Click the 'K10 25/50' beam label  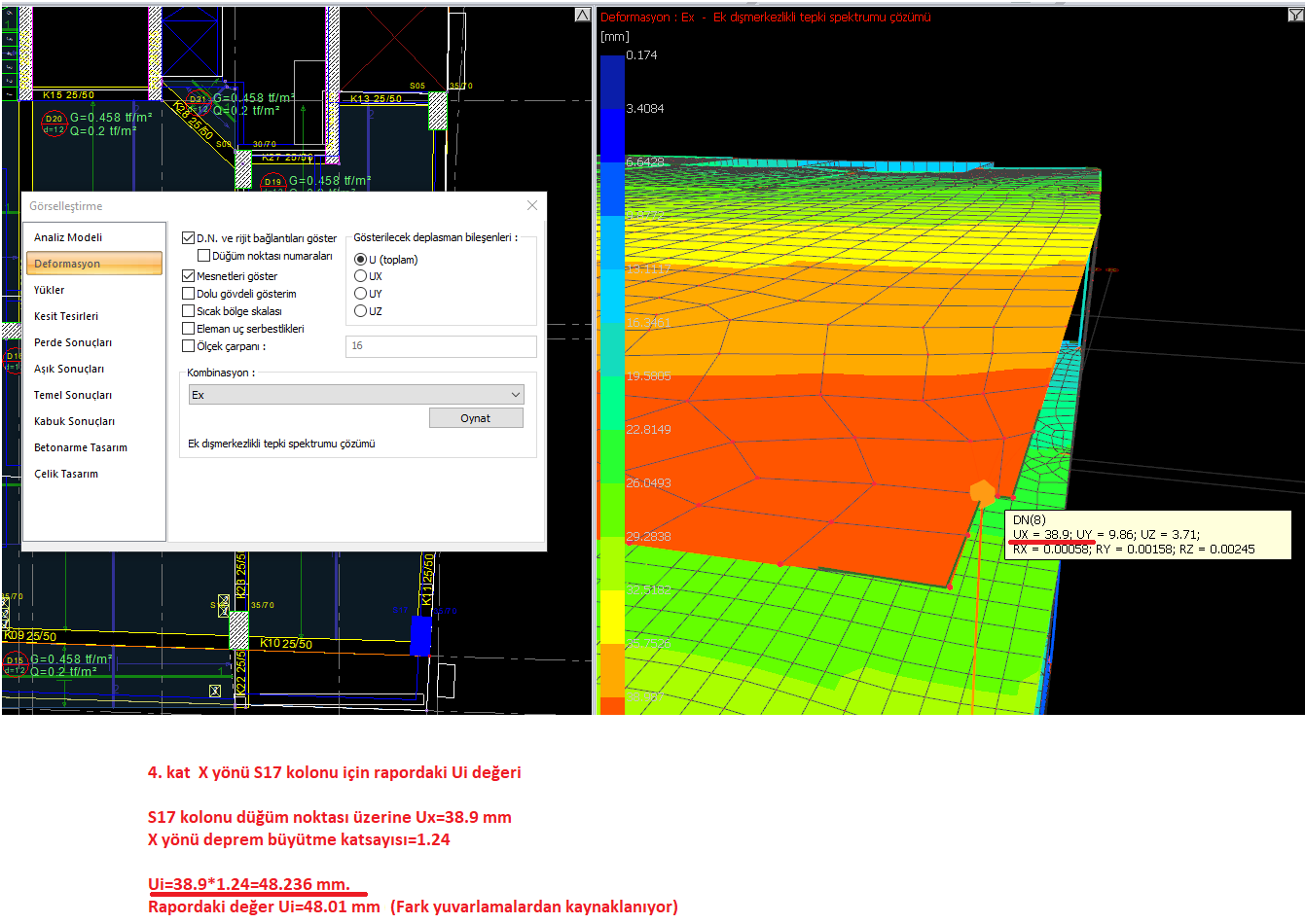[x=286, y=644]
